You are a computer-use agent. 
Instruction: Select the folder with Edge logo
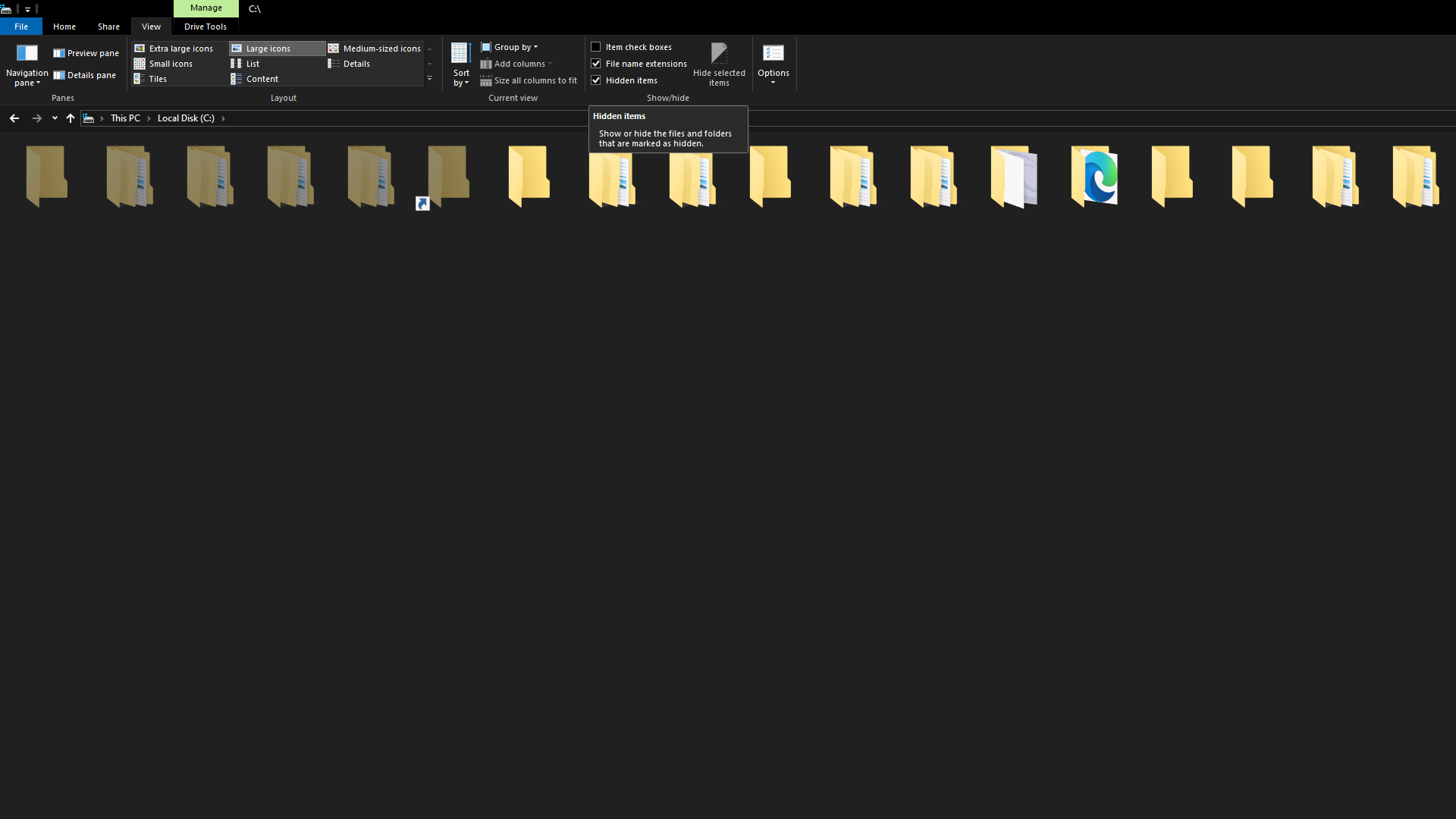[1094, 177]
